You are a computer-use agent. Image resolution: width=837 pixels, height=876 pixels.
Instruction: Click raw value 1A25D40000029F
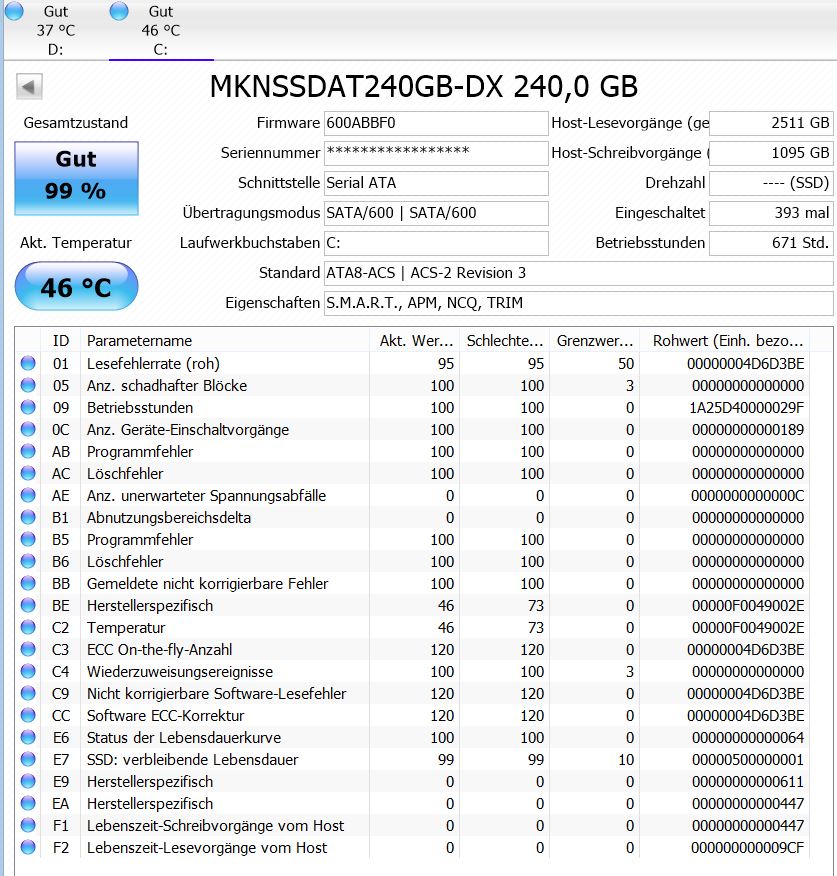pos(746,408)
